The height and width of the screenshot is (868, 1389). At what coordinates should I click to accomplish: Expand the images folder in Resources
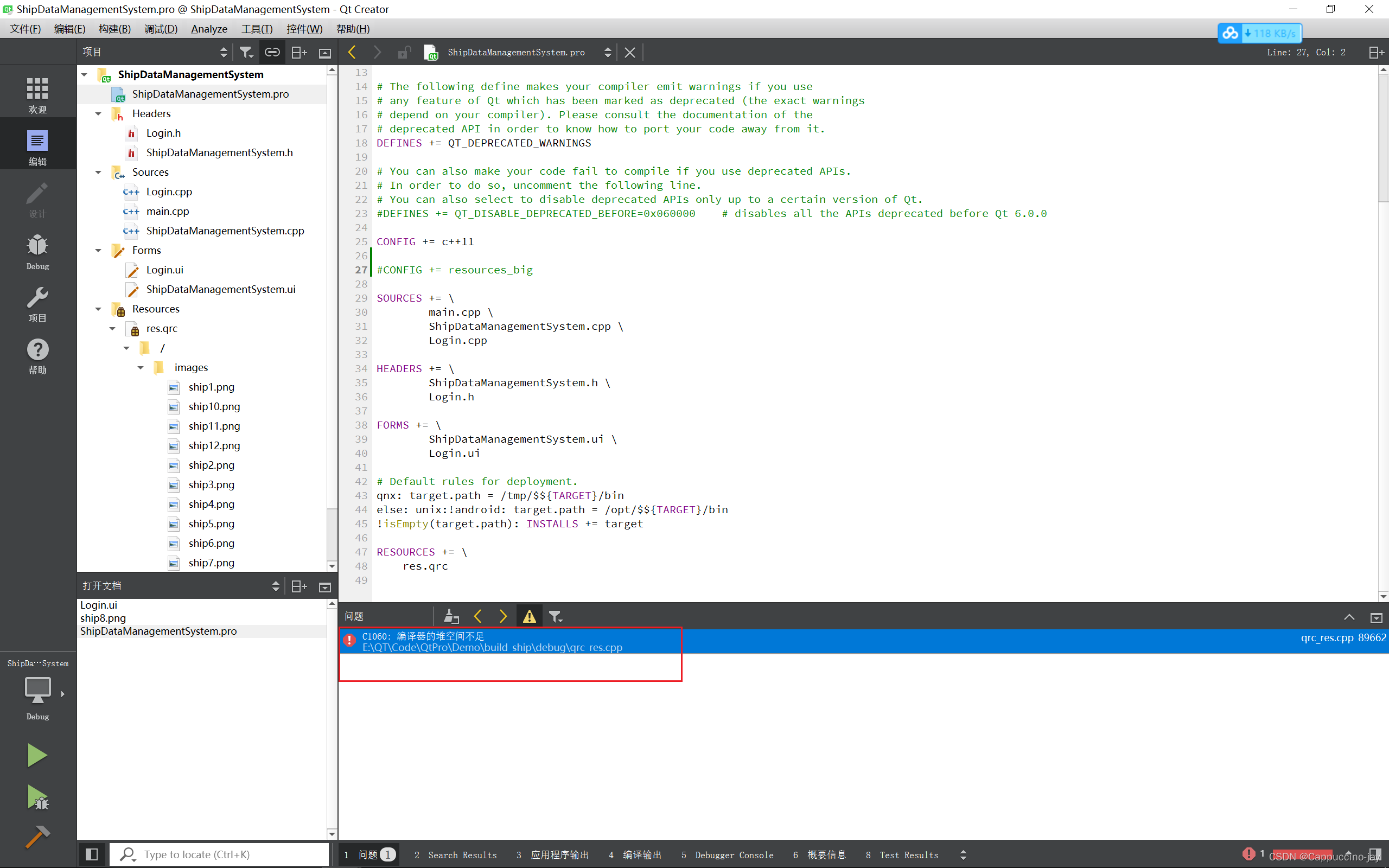point(141,367)
